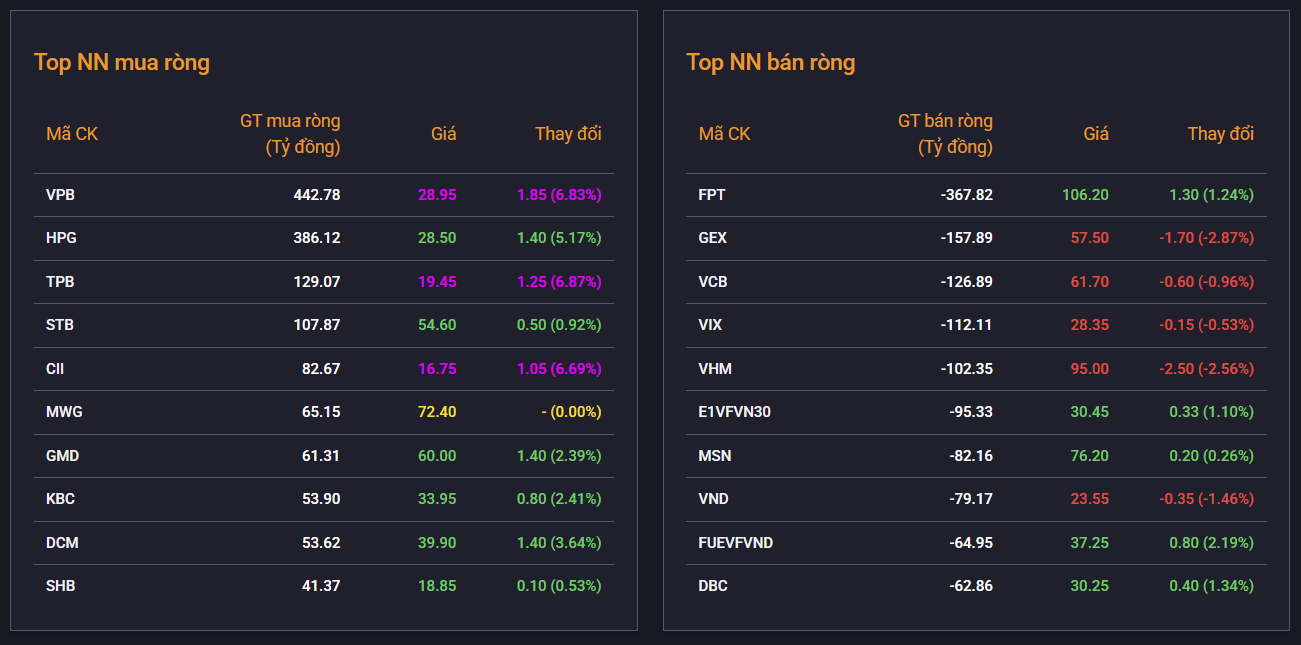Click STB change 0.50 (0.92%)

pyautogui.click(x=559, y=325)
